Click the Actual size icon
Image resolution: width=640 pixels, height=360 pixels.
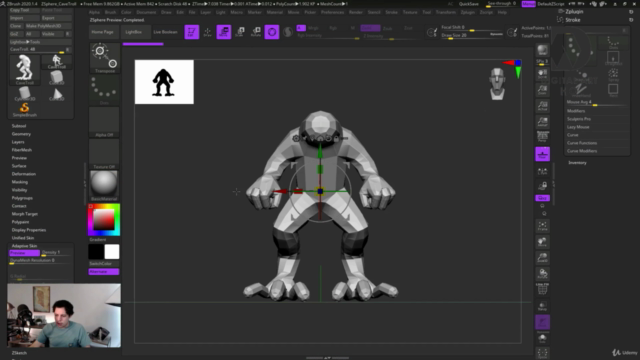click(x=542, y=106)
